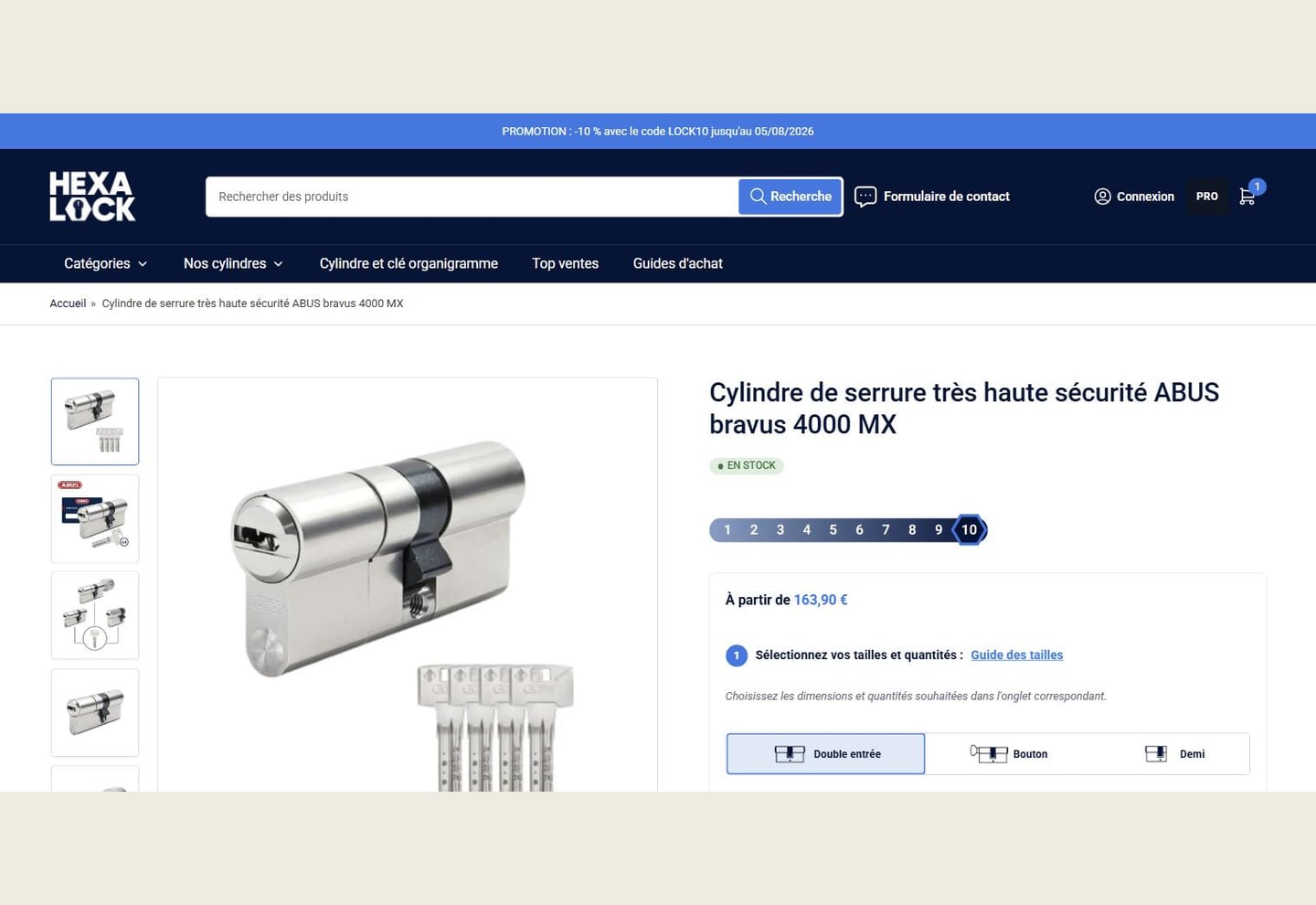Select the Double entrée tab

click(825, 754)
